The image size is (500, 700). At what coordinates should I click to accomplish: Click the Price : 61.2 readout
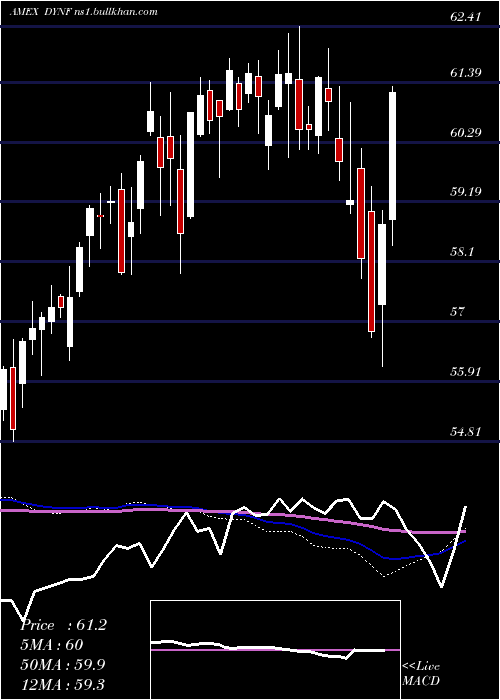(x=63, y=625)
